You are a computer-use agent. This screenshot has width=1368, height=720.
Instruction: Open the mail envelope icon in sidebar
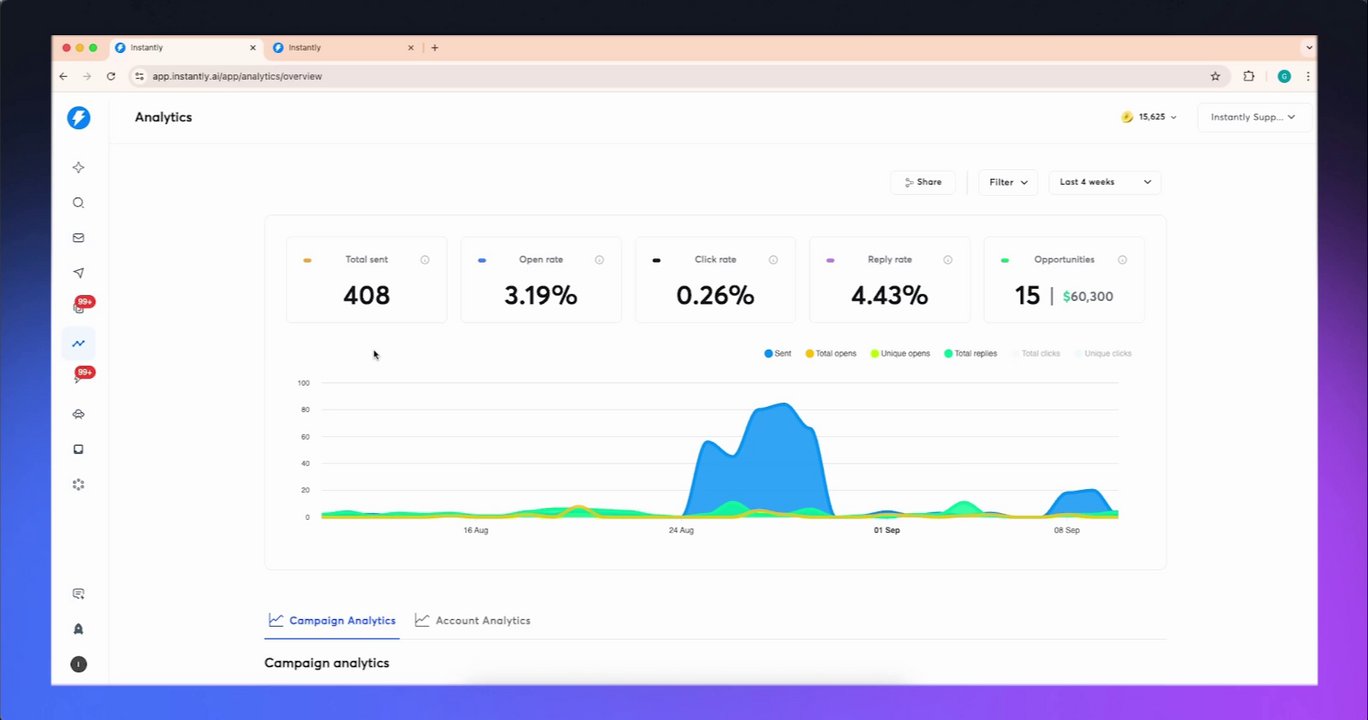[78, 238]
